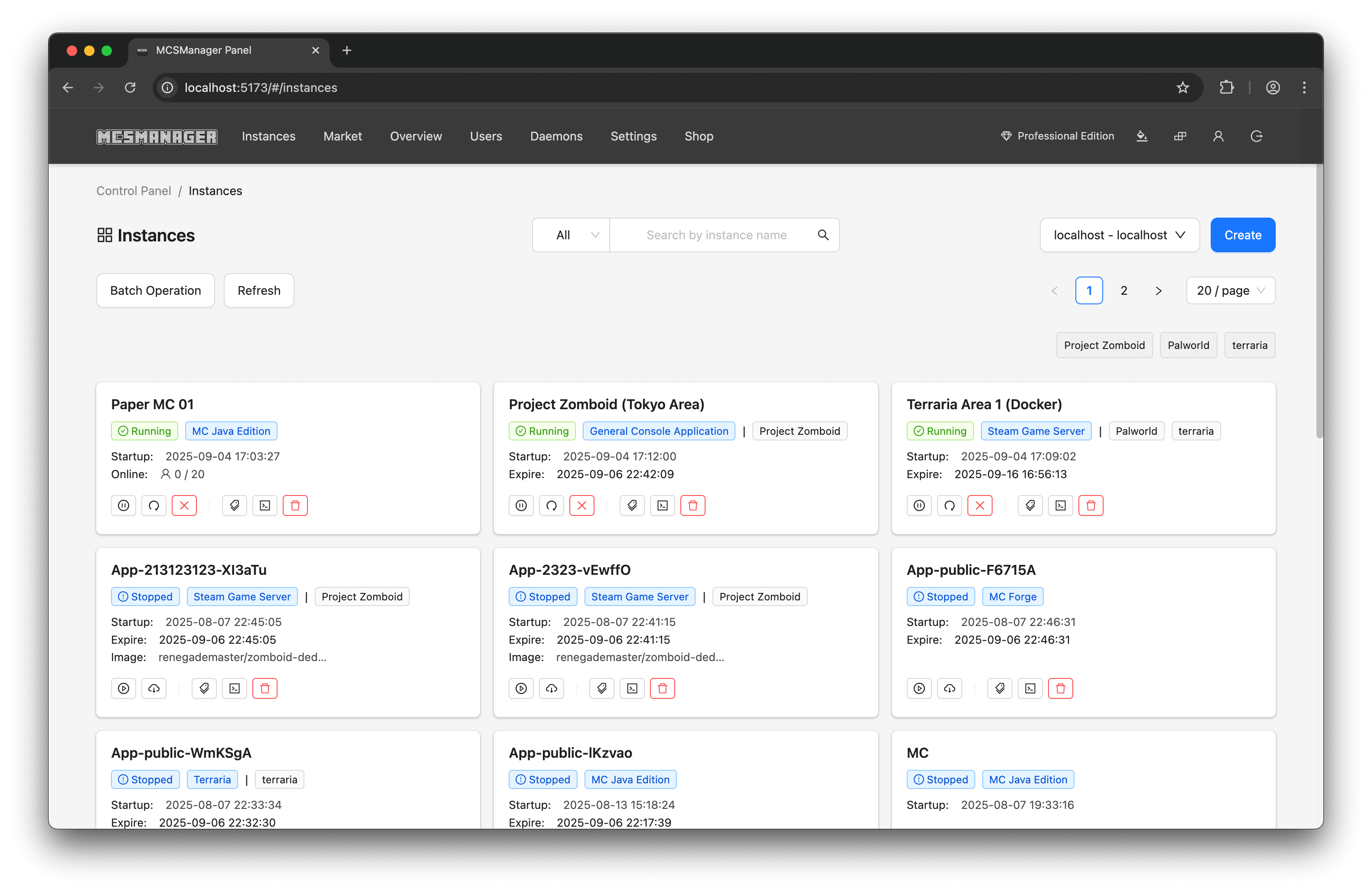Image resolution: width=1372 pixels, height=893 pixels.
Task: Open the Market menu item
Action: click(x=343, y=136)
